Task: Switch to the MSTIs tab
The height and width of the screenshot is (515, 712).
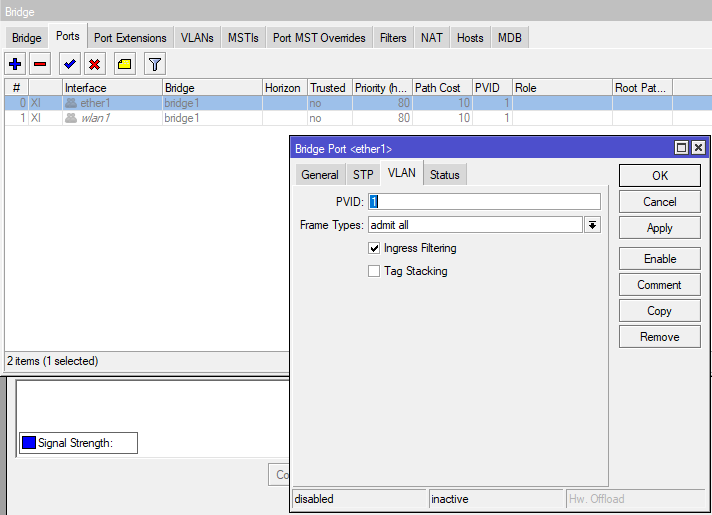Action: pos(243,38)
